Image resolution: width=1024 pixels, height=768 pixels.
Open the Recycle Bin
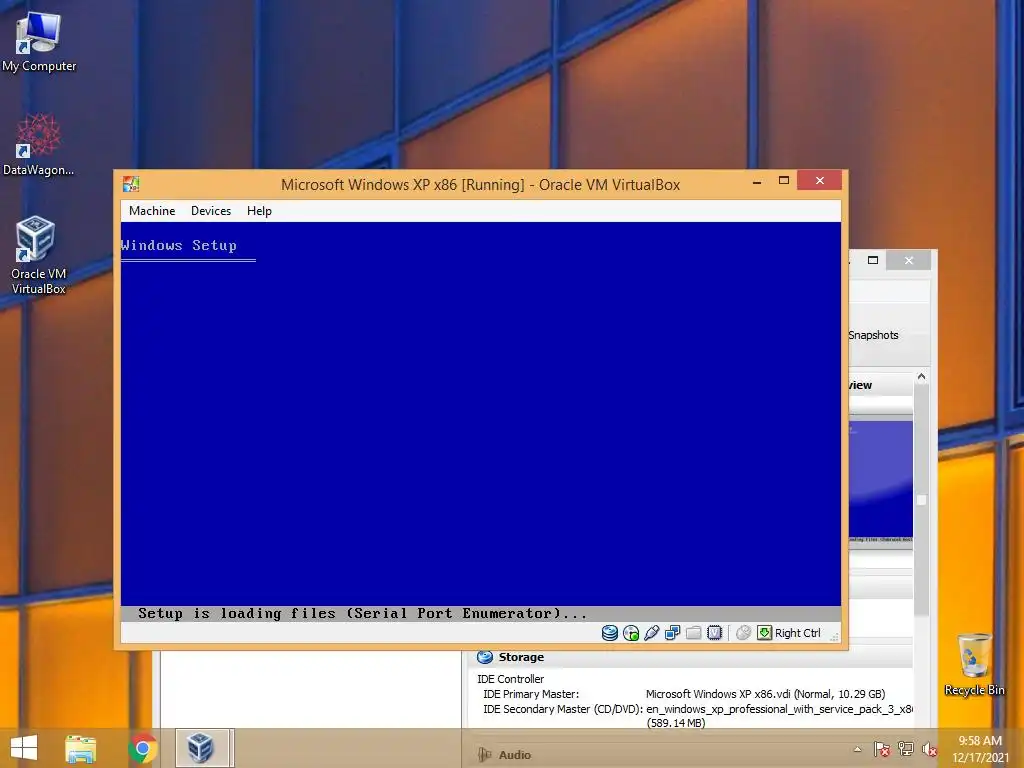tap(974, 664)
